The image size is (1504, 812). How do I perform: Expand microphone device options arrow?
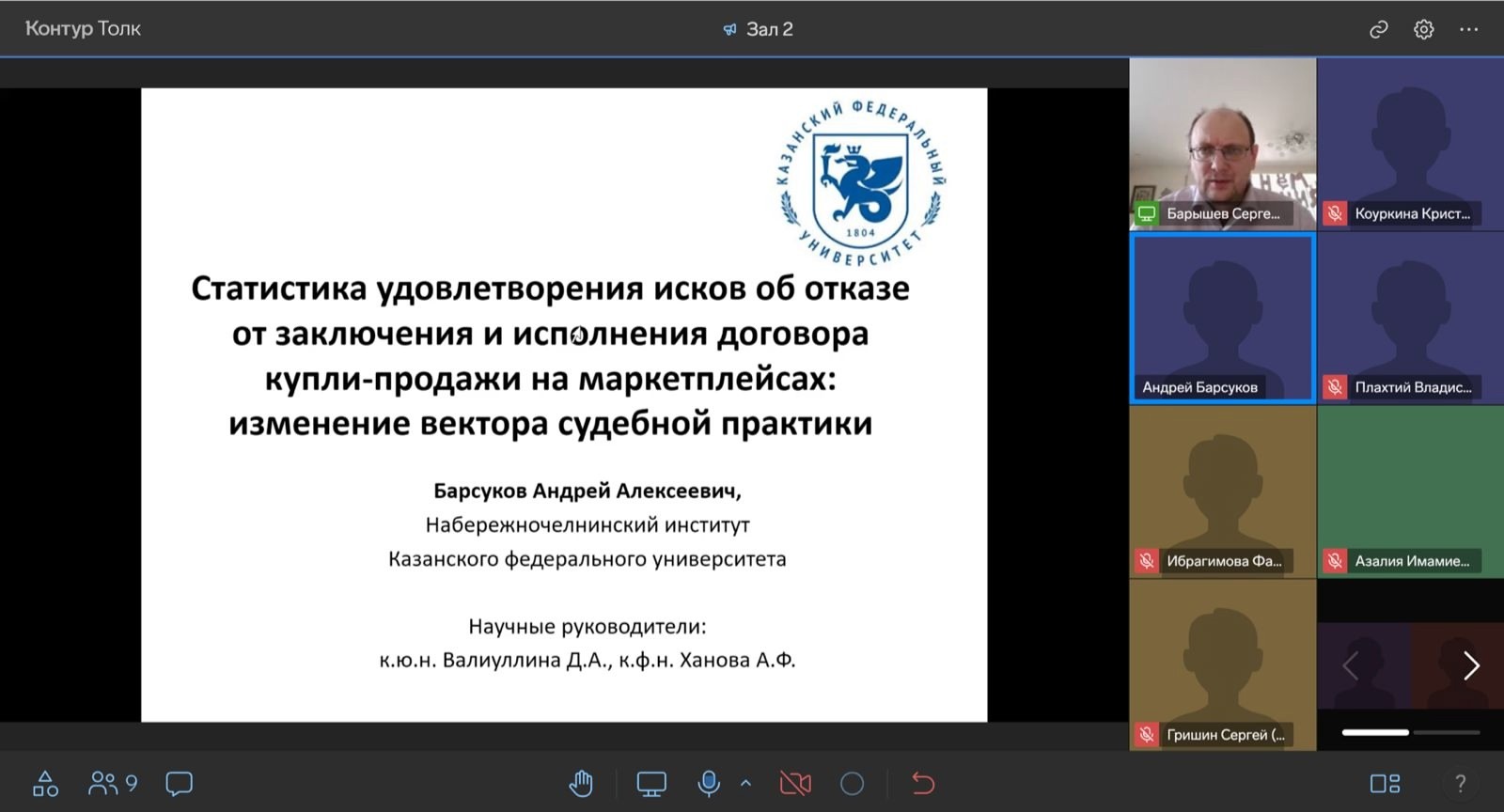746,783
